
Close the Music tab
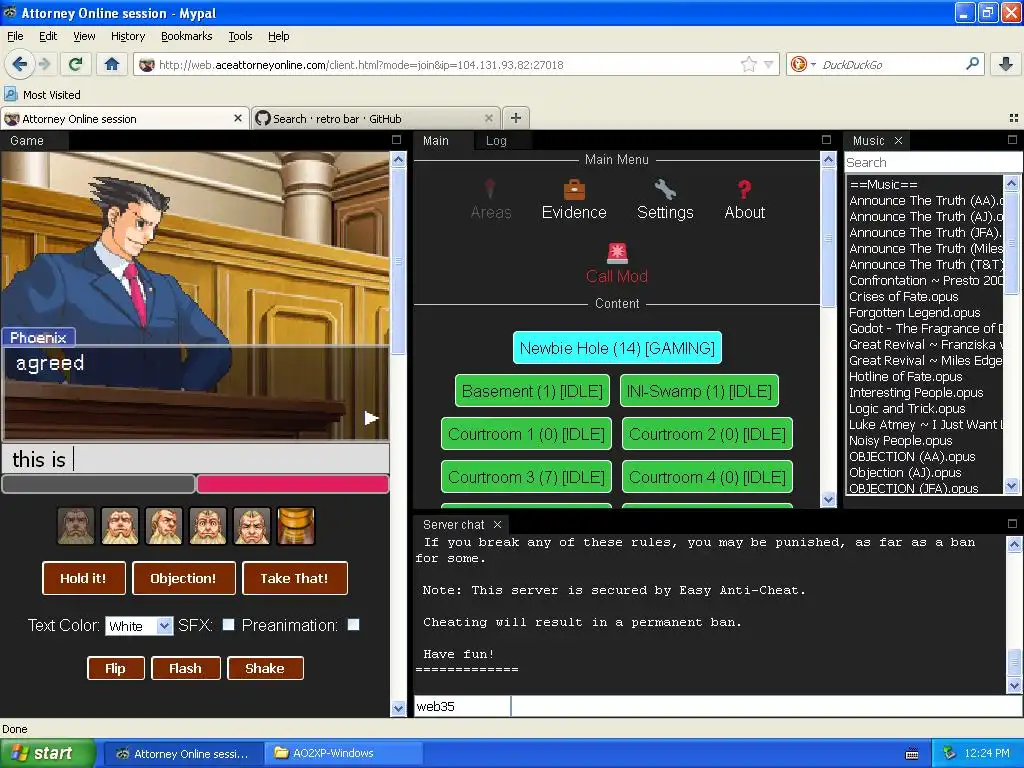(x=899, y=140)
